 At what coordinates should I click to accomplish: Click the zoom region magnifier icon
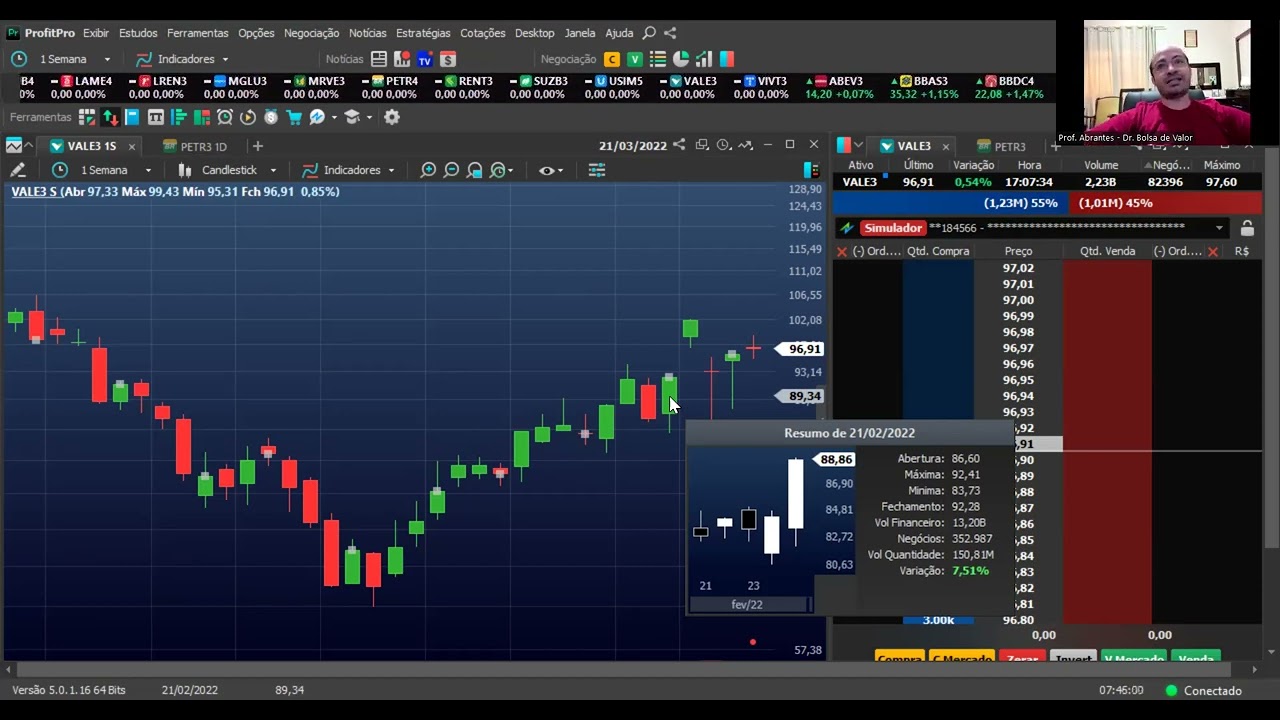point(475,170)
